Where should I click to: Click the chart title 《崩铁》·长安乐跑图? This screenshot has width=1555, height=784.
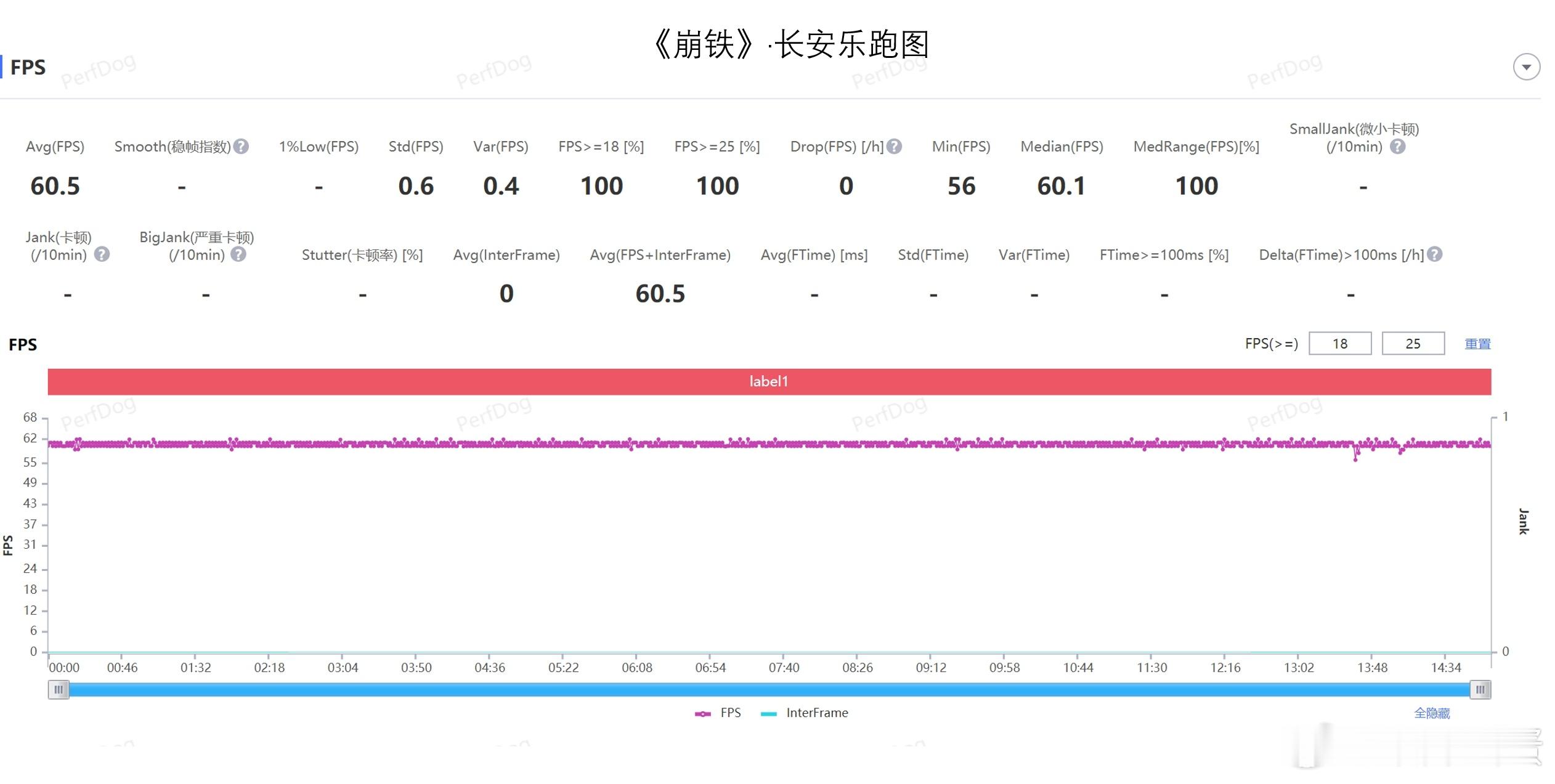point(790,44)
